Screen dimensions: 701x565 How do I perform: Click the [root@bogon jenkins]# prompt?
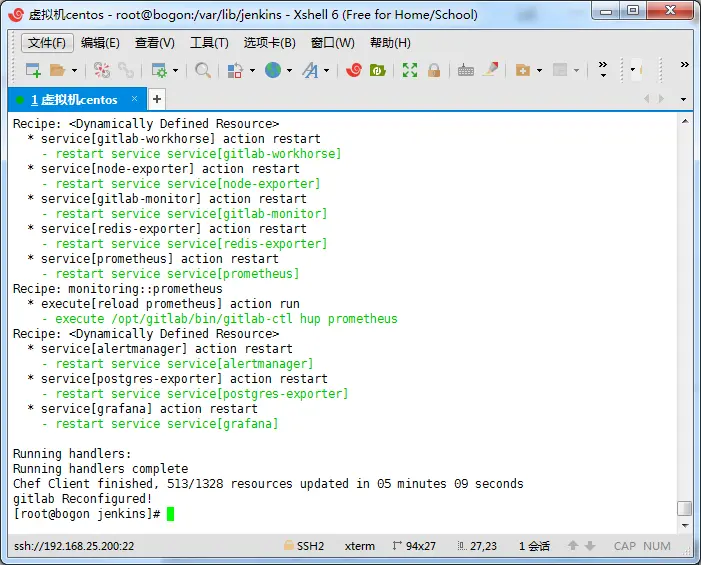coord(87,514)
